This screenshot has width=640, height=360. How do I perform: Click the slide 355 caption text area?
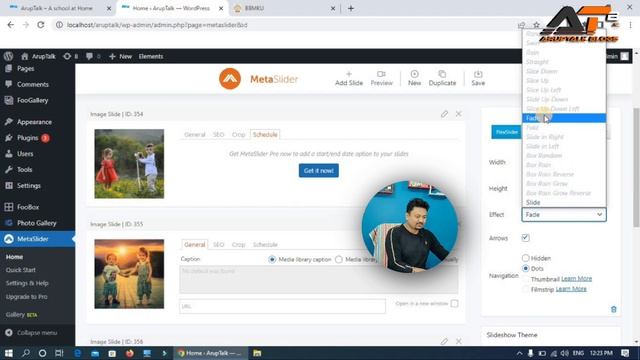[319, 280]
